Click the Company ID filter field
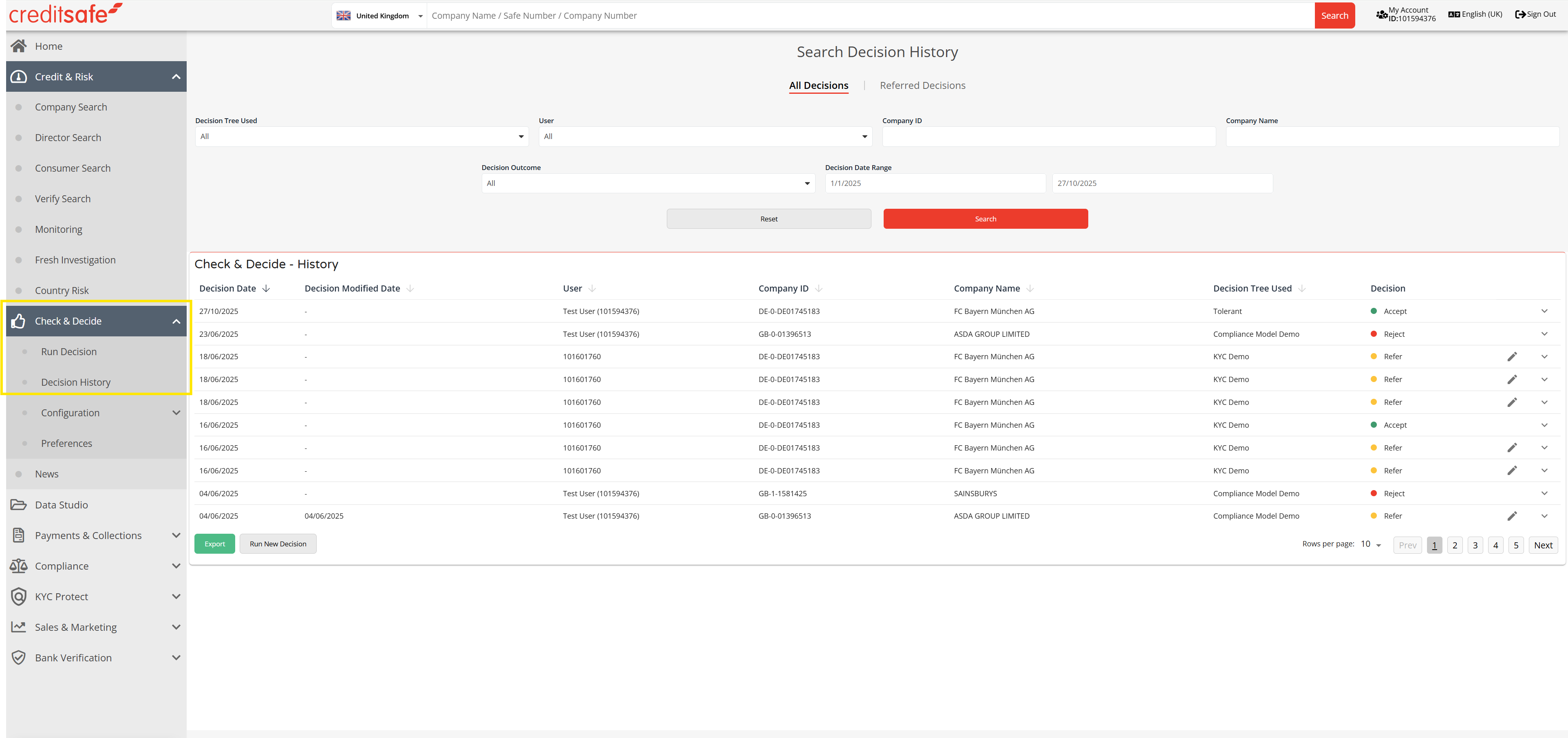This screenshot has width=1568, height=738. click(1048, 137)
